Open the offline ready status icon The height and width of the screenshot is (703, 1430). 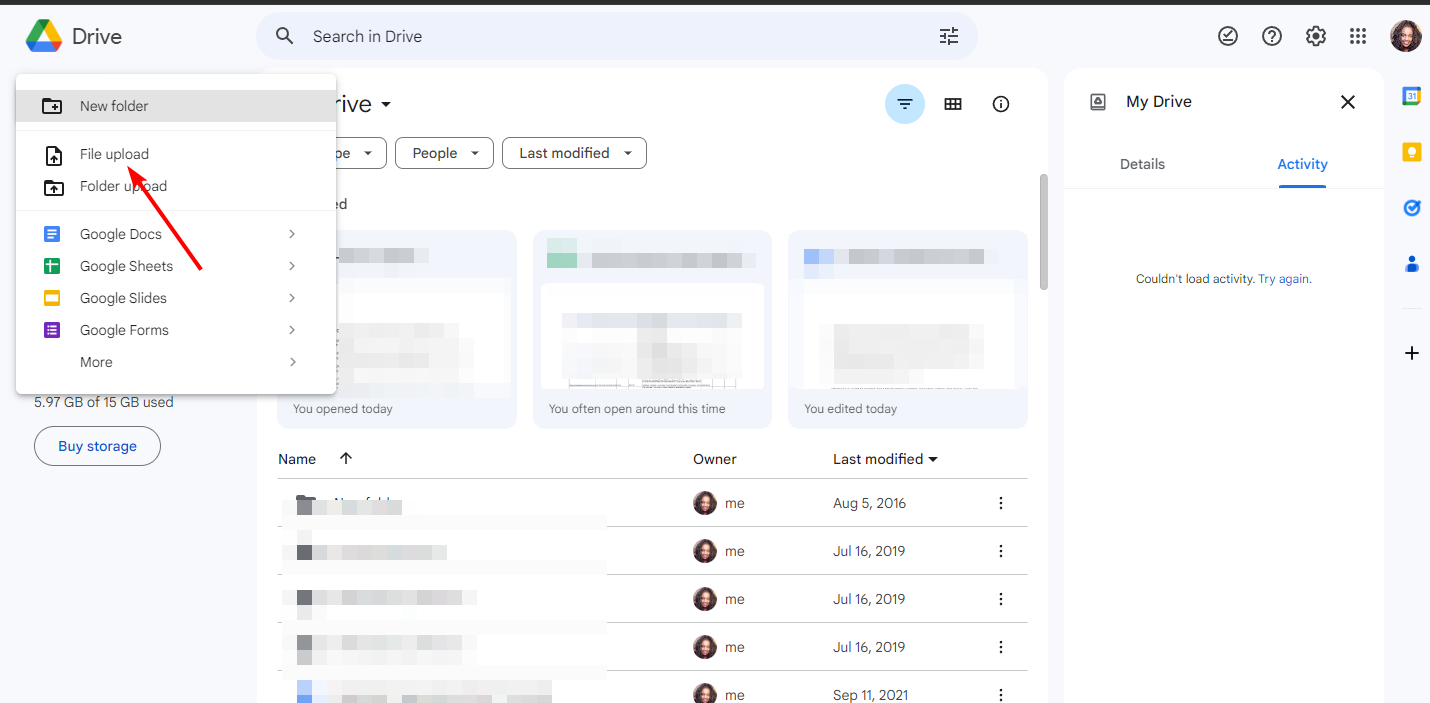1228,36
